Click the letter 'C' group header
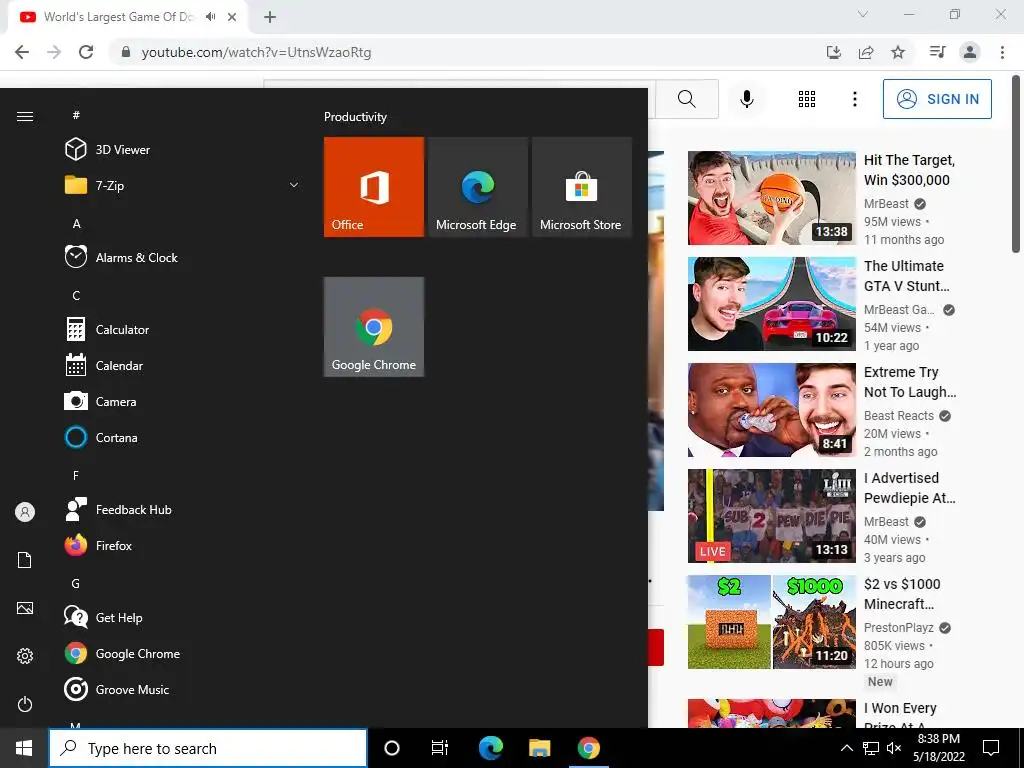 [76, 296]
